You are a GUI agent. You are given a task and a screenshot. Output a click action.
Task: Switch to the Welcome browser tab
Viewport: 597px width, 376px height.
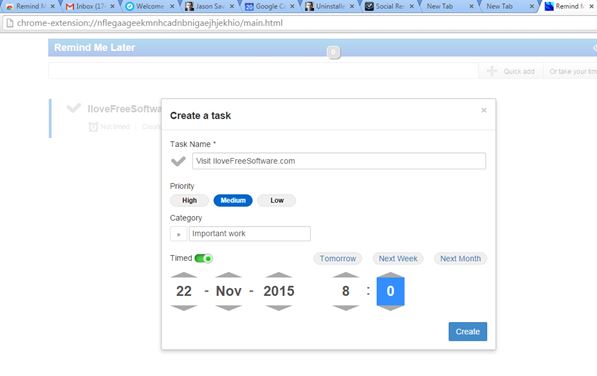tap(150, 6)
